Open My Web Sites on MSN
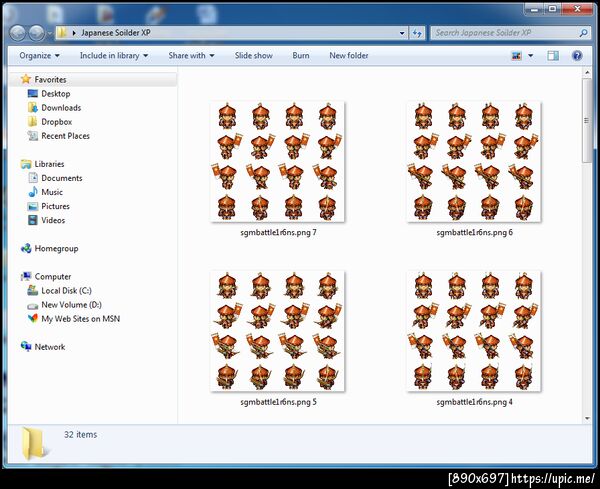The height and width of the screenshot is (489, 600). [x=80, y=319]
